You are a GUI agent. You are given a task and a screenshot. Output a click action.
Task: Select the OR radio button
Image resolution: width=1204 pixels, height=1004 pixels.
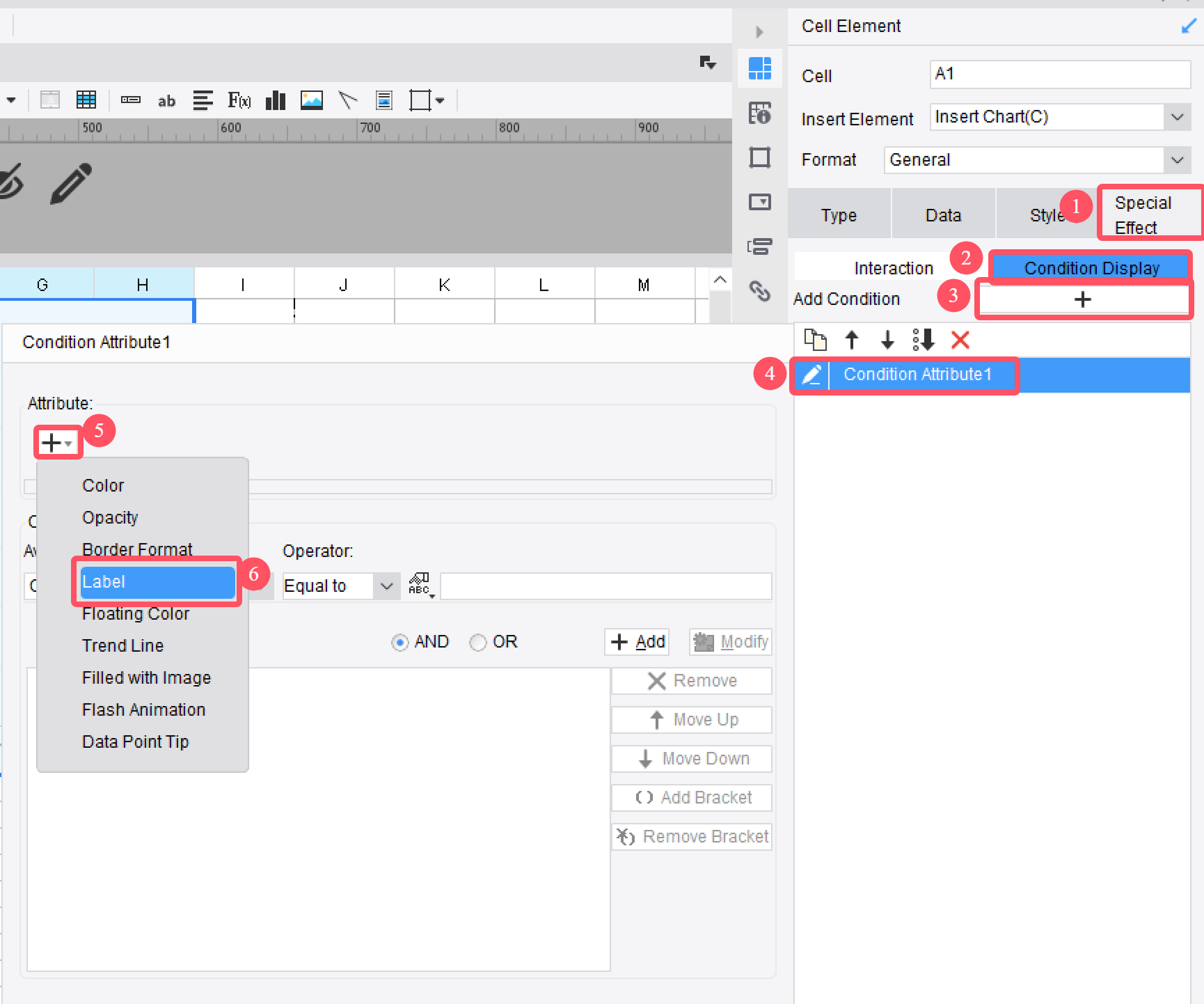(478, 642)
